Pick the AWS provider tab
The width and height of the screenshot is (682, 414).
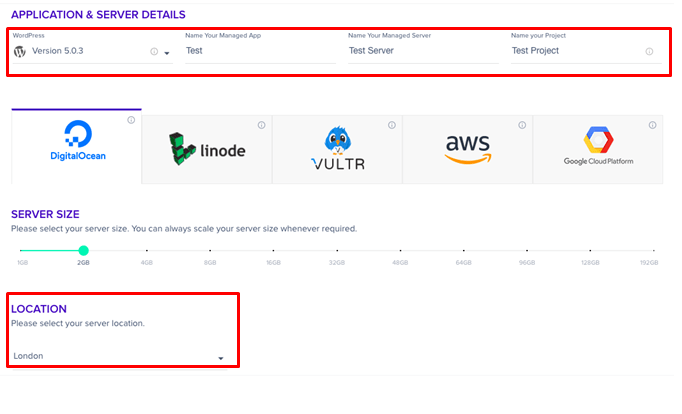[x=468, y=150]
